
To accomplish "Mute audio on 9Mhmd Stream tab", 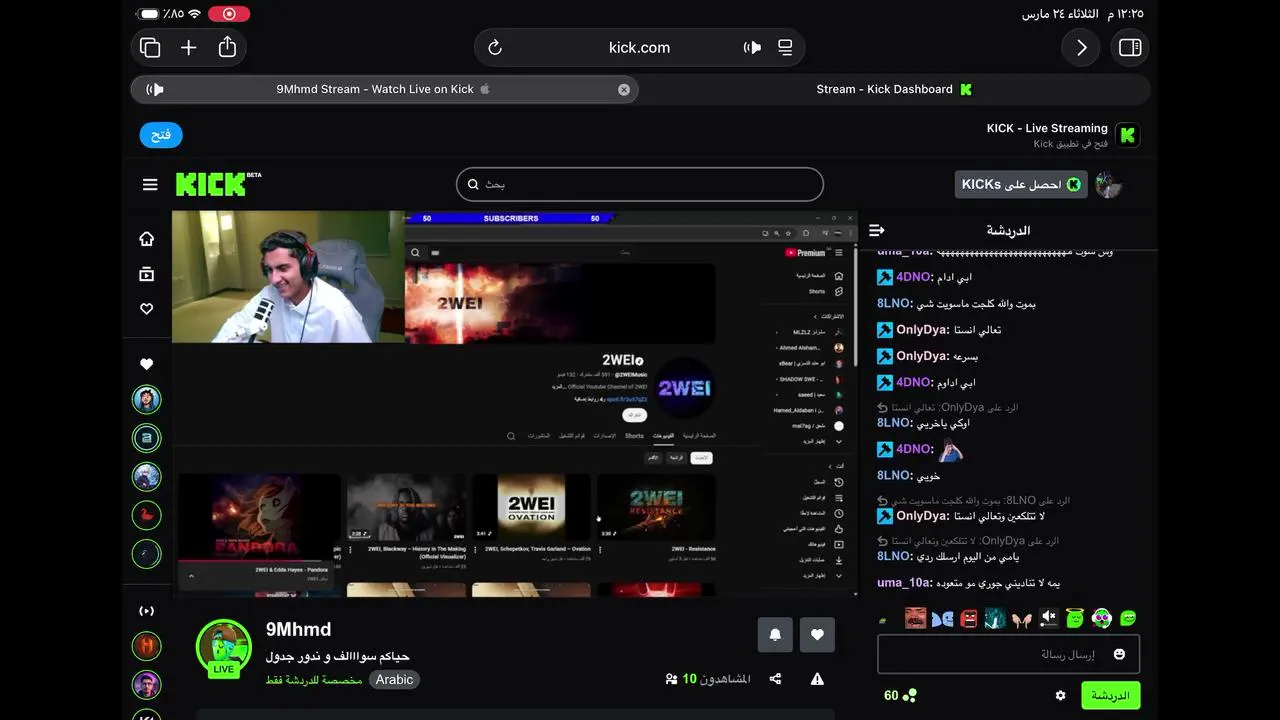I will (x=155, y=89).
